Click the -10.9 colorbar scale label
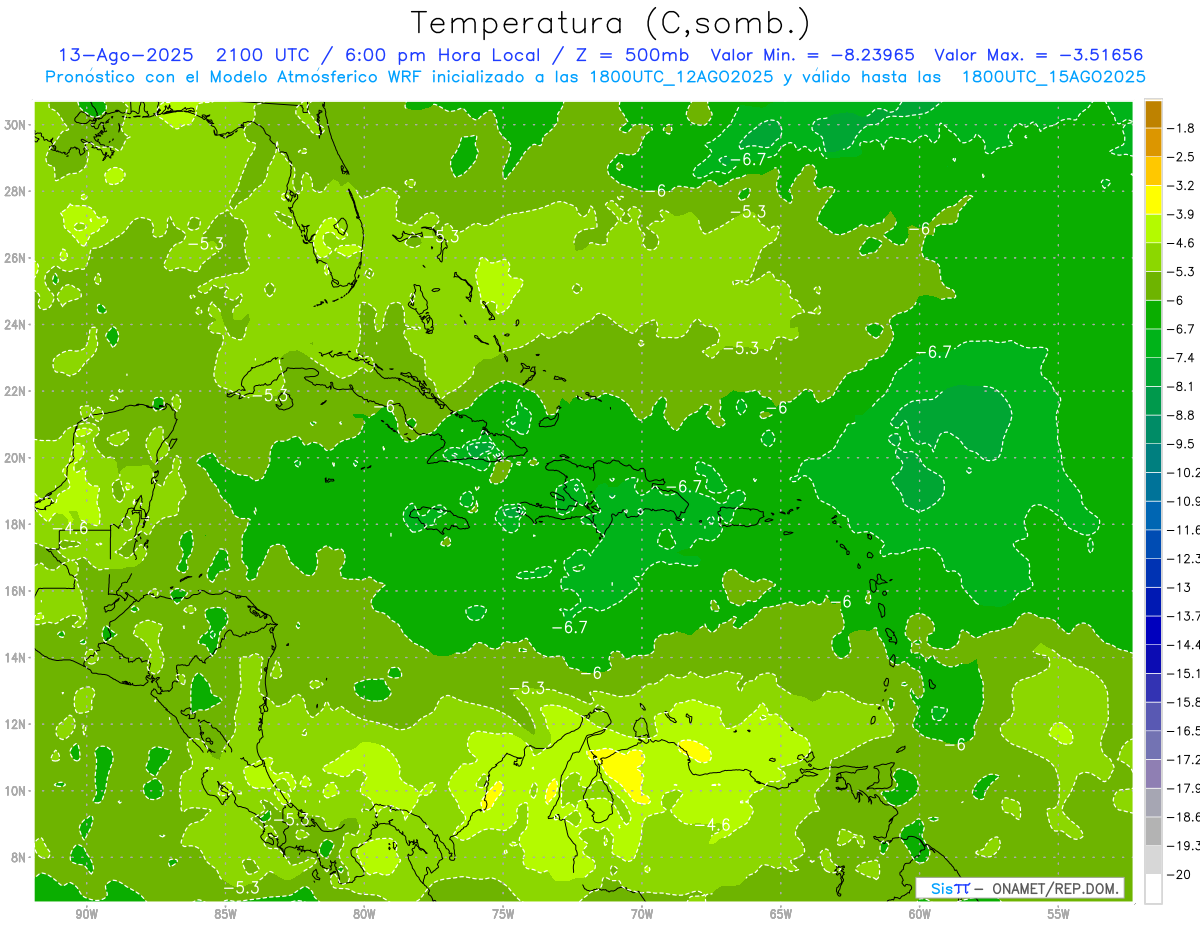The height and width of the screenshot is (927, 1200). click(1185, 500)
